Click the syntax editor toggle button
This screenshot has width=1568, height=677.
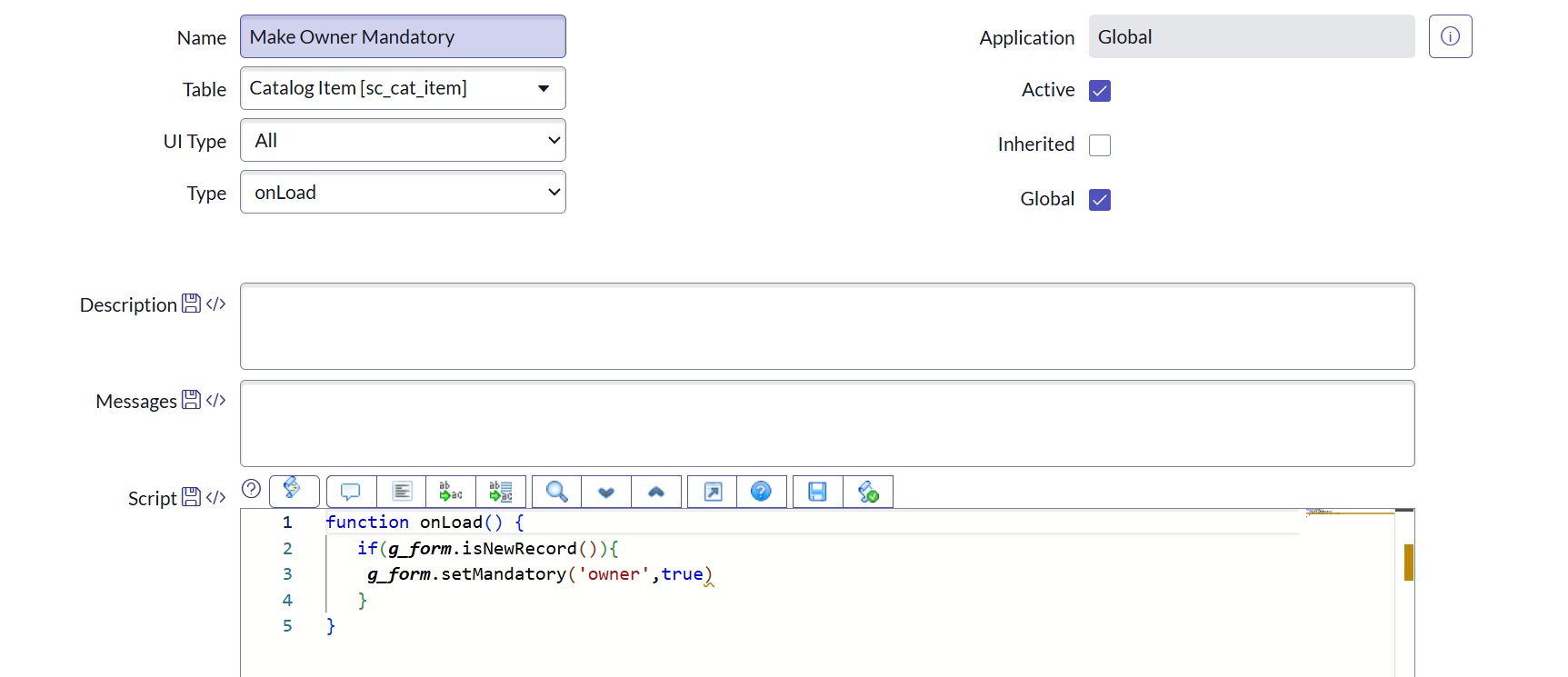pyautogui.click(x=294, y=491)
